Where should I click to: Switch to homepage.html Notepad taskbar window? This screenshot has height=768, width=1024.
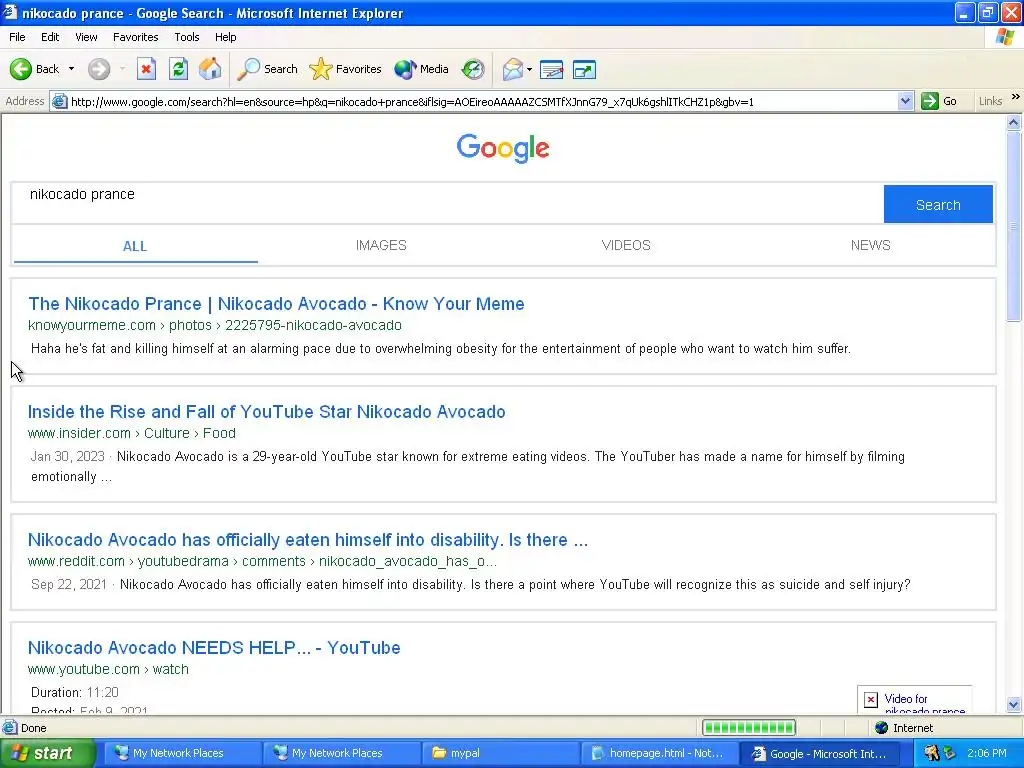(x=660, y=754)
